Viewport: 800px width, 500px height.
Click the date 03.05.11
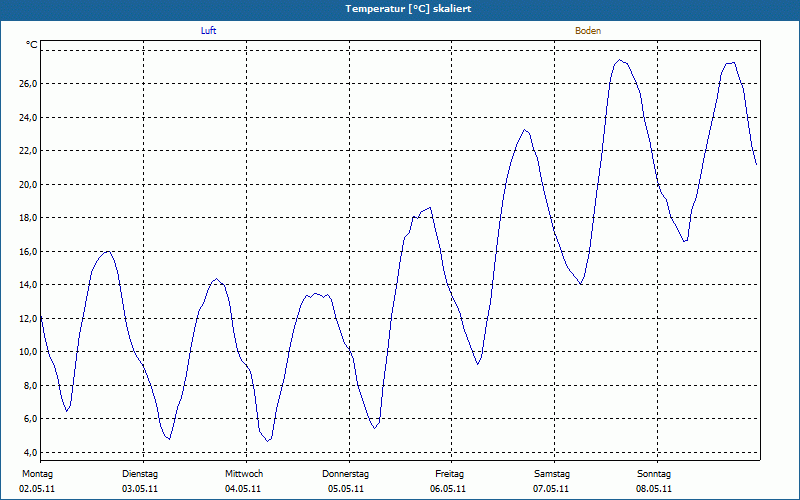(140, 489)
